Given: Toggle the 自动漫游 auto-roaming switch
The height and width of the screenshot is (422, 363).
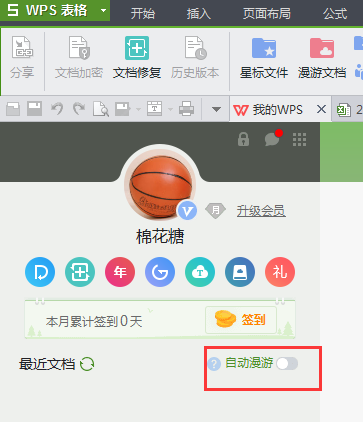Looking at the screenshot, I should (x=287, y=363).
